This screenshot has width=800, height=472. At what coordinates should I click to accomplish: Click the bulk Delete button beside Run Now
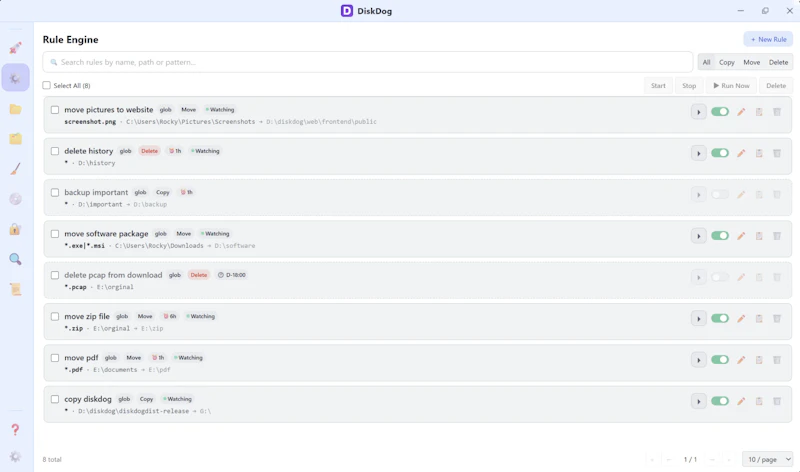click(x=776, y=86)
